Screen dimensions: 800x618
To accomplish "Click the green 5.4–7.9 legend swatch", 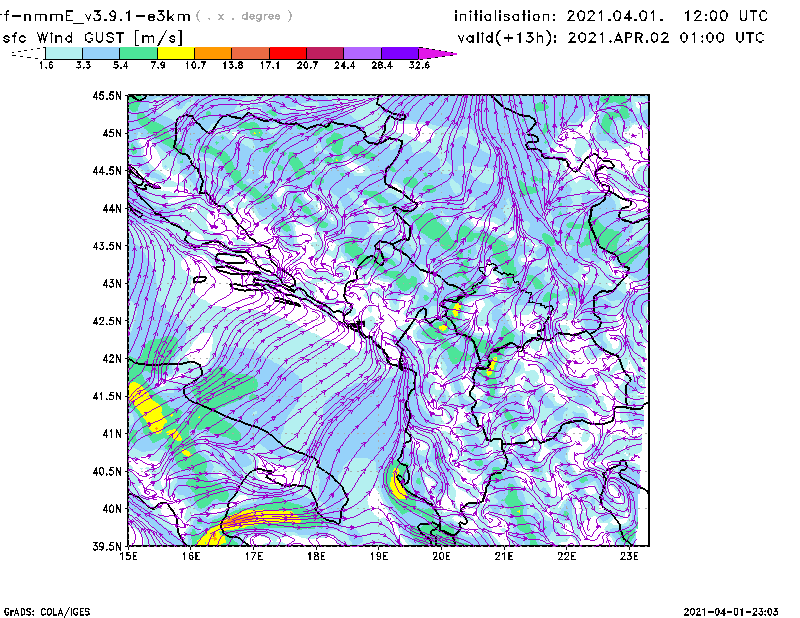I will (138, 53).
